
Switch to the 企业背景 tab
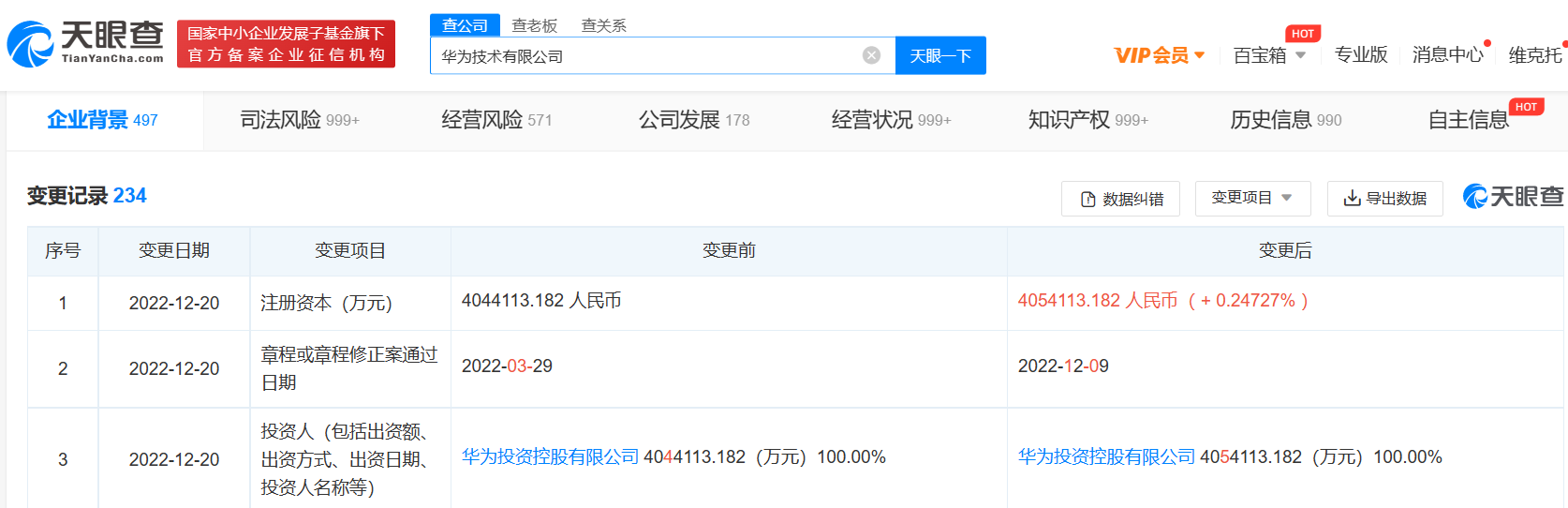click(103, 120)
